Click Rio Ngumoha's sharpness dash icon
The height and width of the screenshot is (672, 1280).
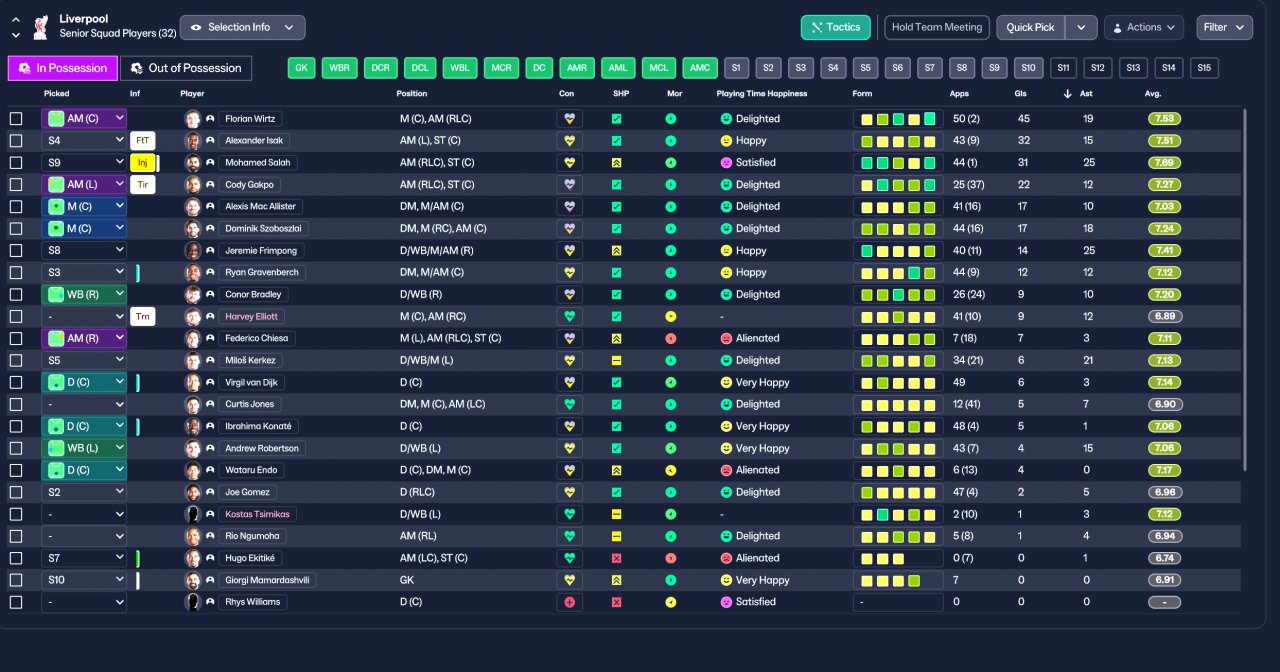pyautogui.click(x=616, y=536)
